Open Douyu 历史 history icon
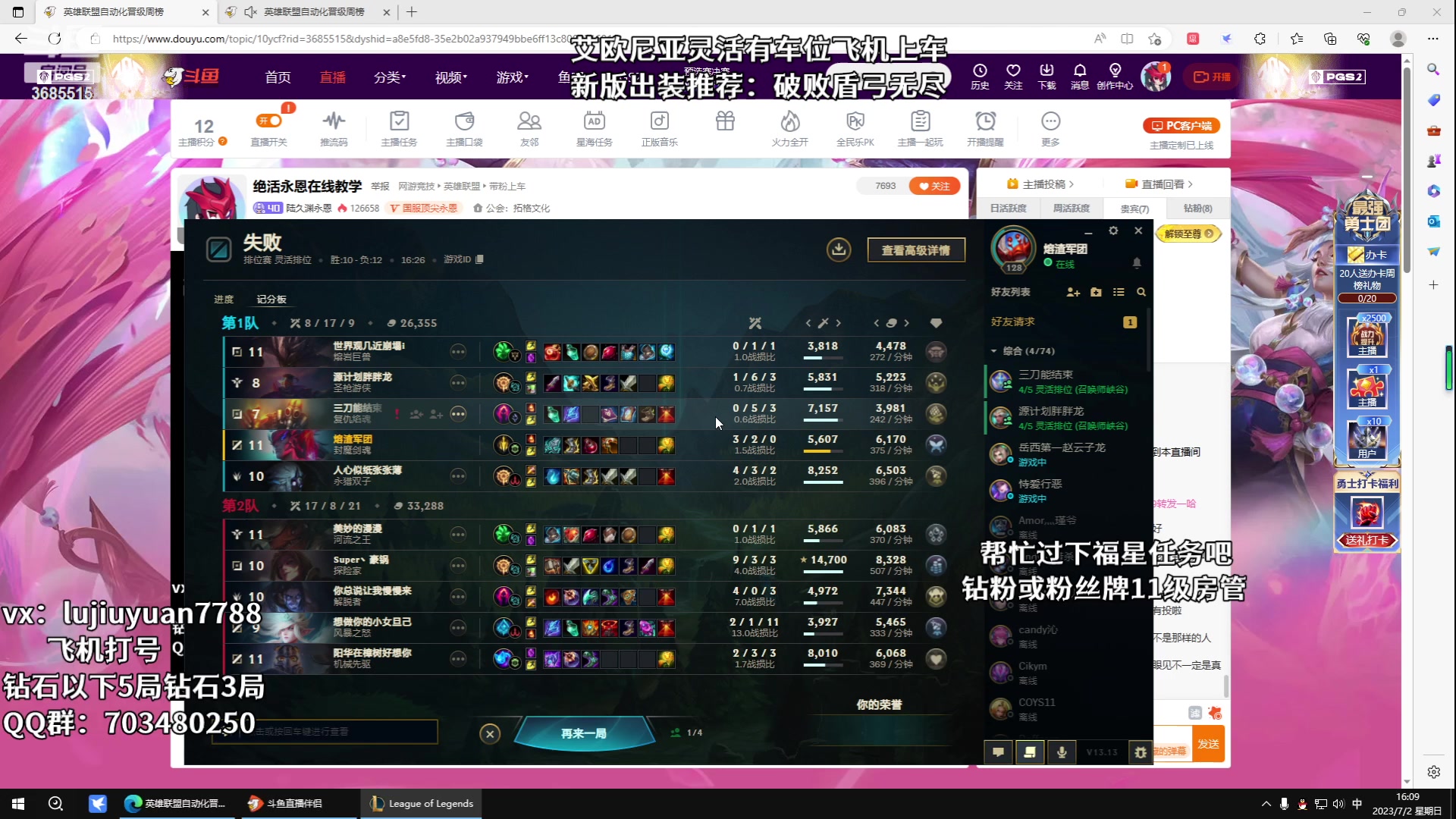The height and width of the screenshot is (819, 1456). [980, 77]
